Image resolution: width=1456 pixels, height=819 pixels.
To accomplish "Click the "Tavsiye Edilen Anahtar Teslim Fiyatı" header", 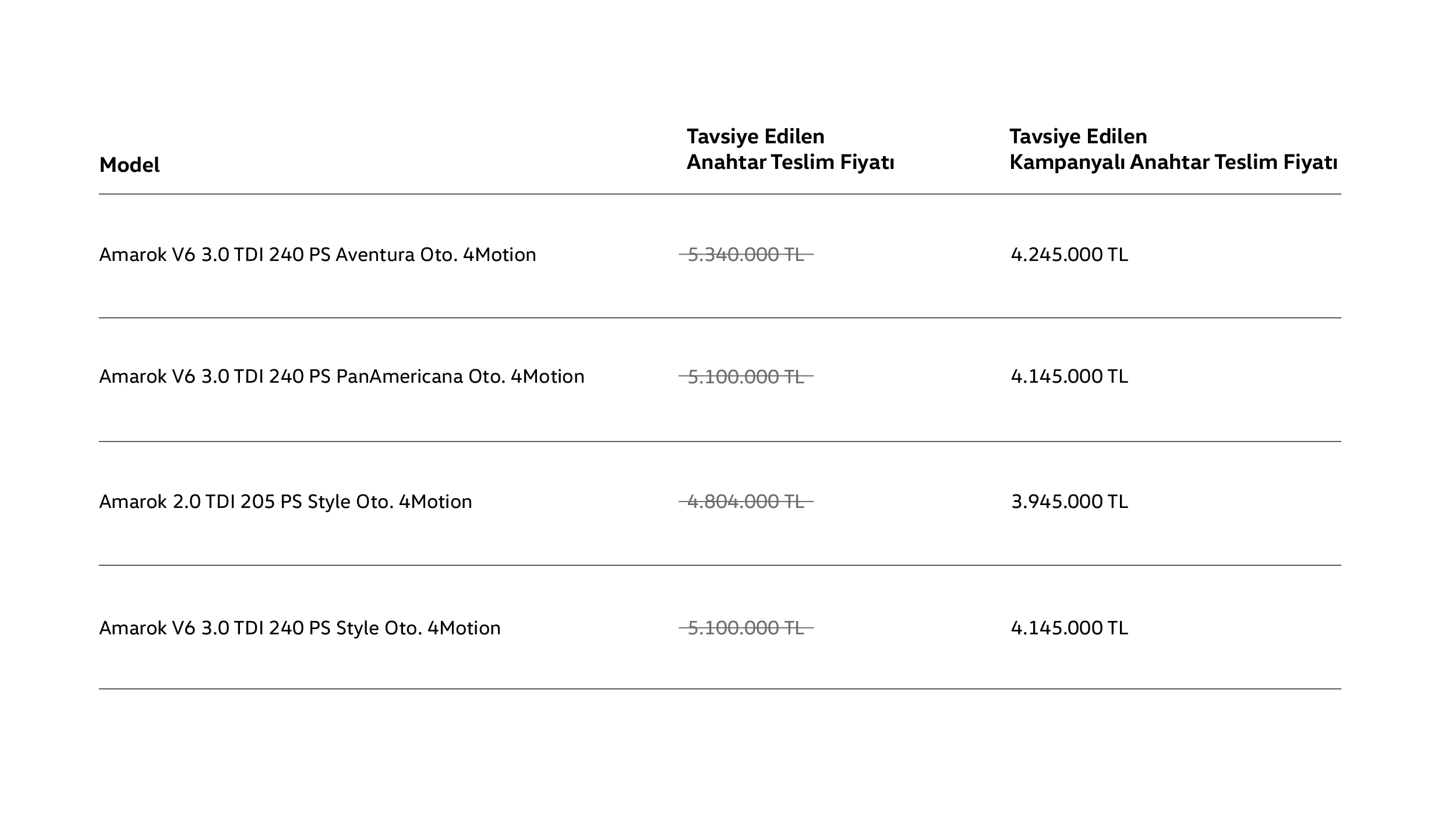I will point(790,149).
